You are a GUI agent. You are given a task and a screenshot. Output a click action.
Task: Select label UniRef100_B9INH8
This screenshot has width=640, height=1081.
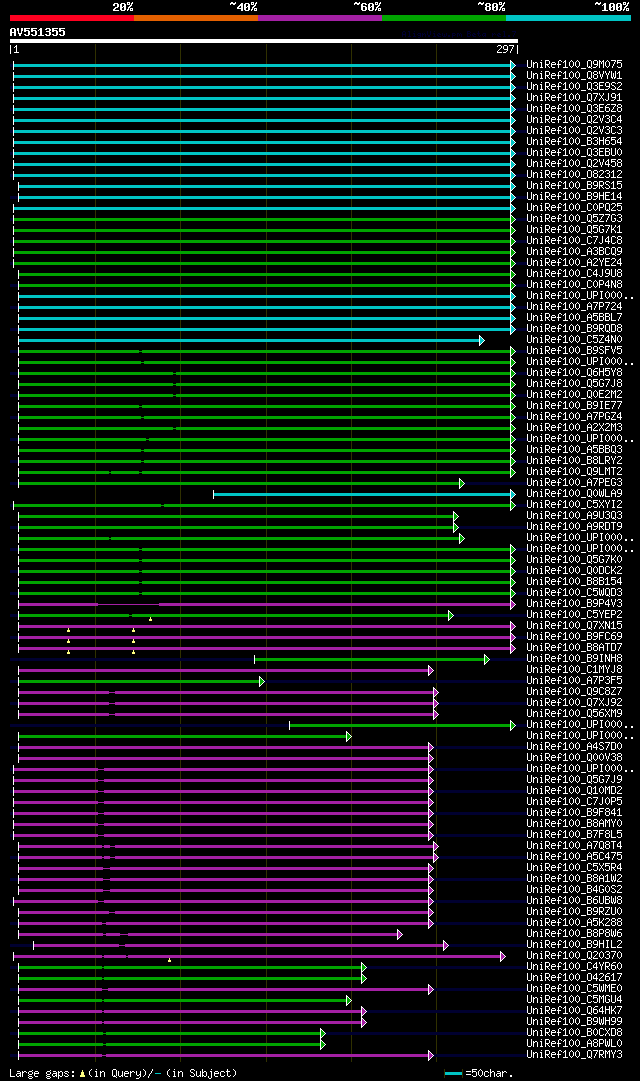click(x=574, y=658)
